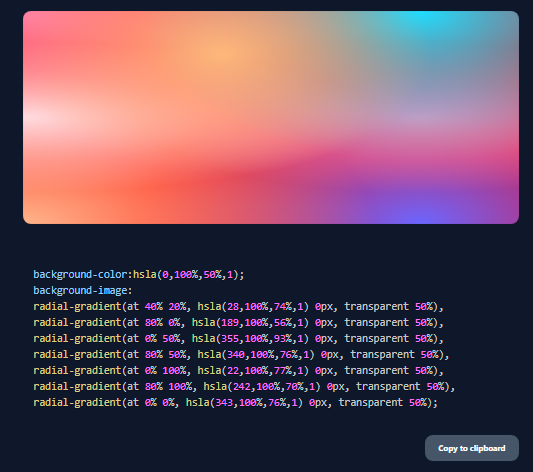Click the background-color hsla(0,100%,50%,1) line
The image size is (533, 472).
(x=139, y=275)
